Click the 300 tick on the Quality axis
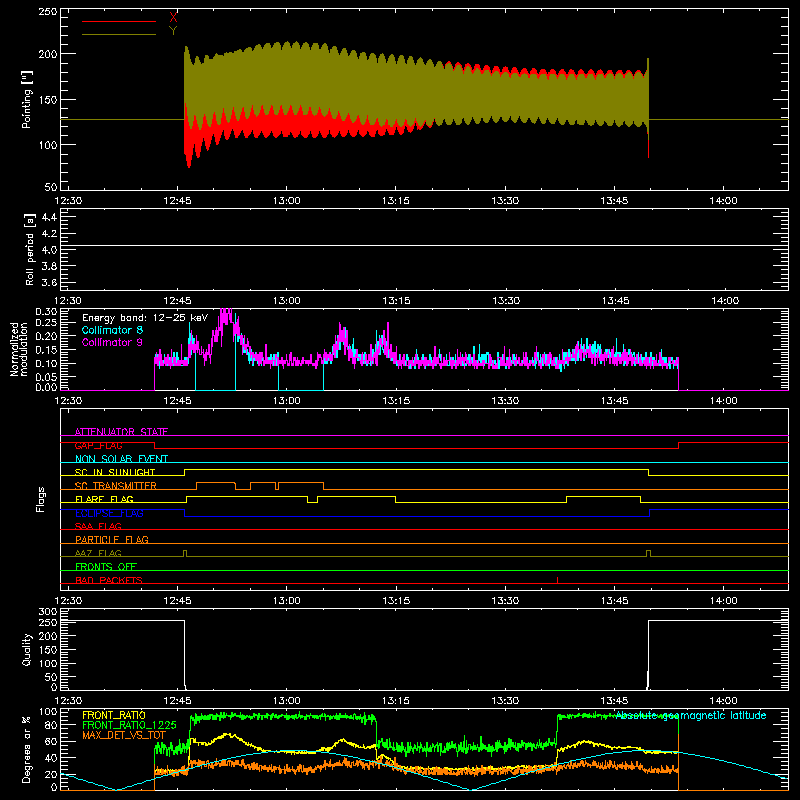This screenshot has width=800, height=800. [x=48, y=612]
